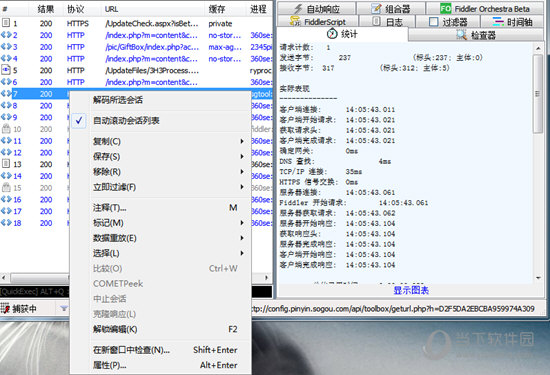Sort sessions by 结果 column header
This screenshot has height=375, width=550.
[46, 9]
